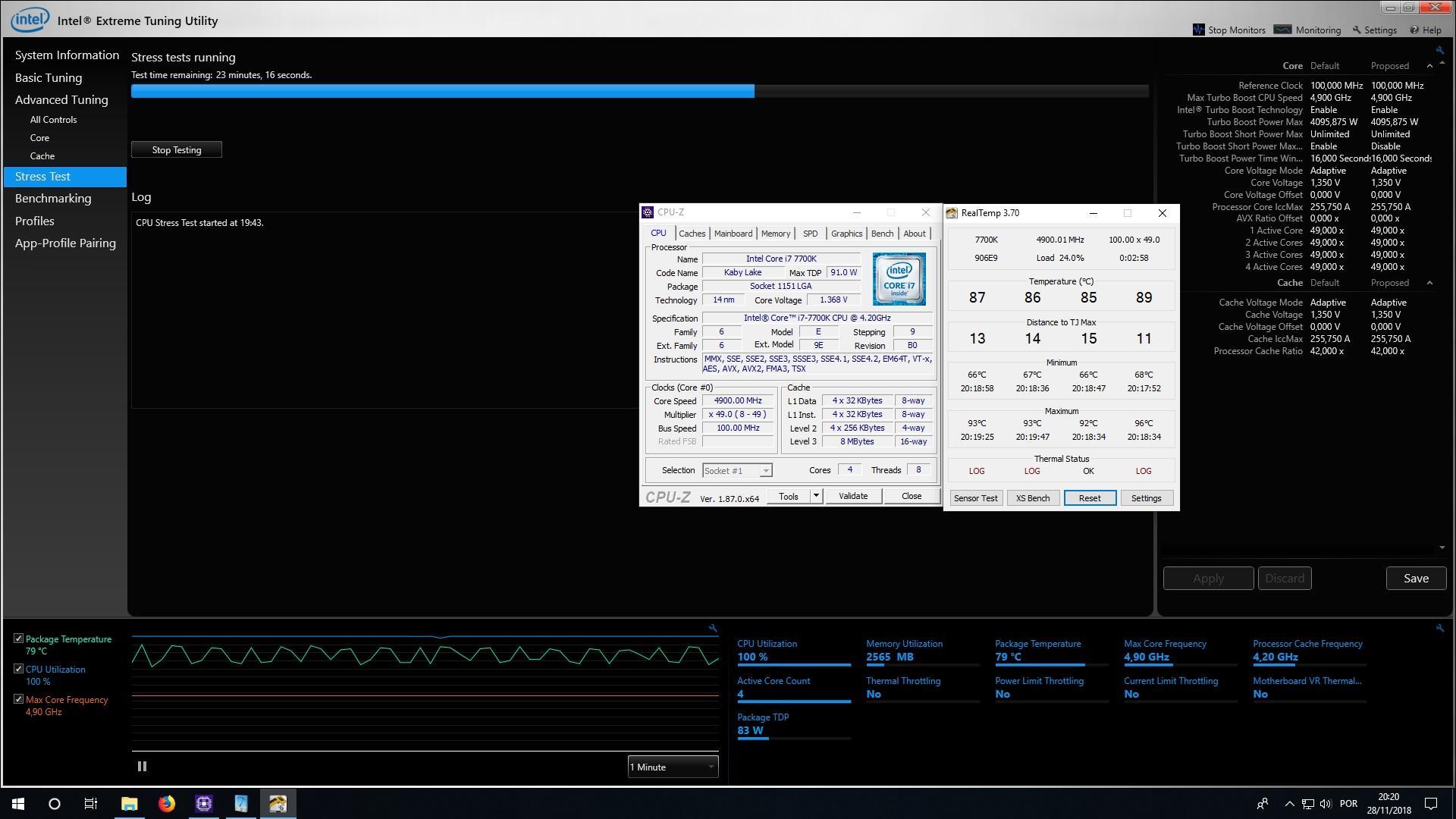Viewport: 1456px width, 819px height.
Task: Open Basic Tuning page
Action: tap(49, 77)
